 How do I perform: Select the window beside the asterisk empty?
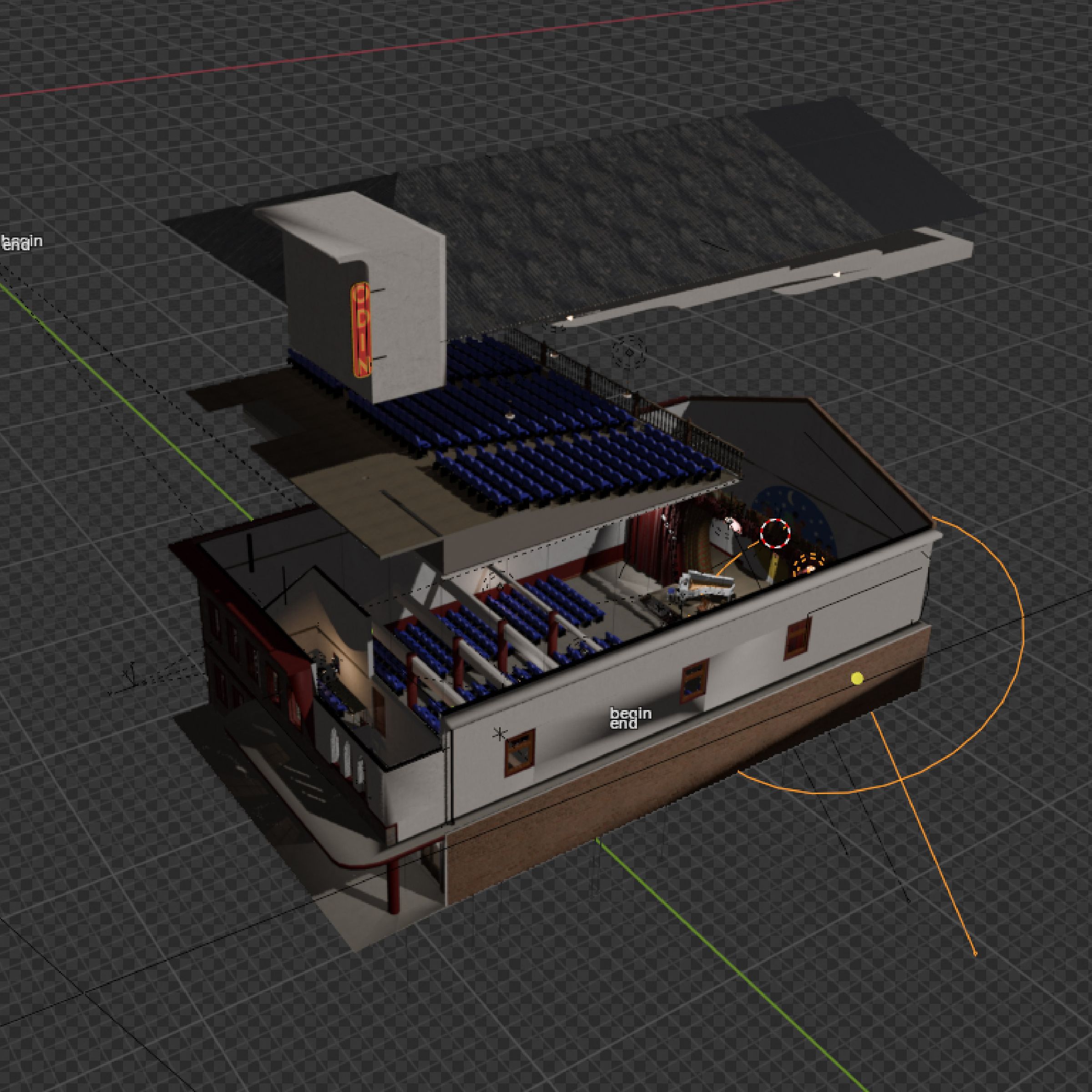pyautogui.click(x=520, y=752)
